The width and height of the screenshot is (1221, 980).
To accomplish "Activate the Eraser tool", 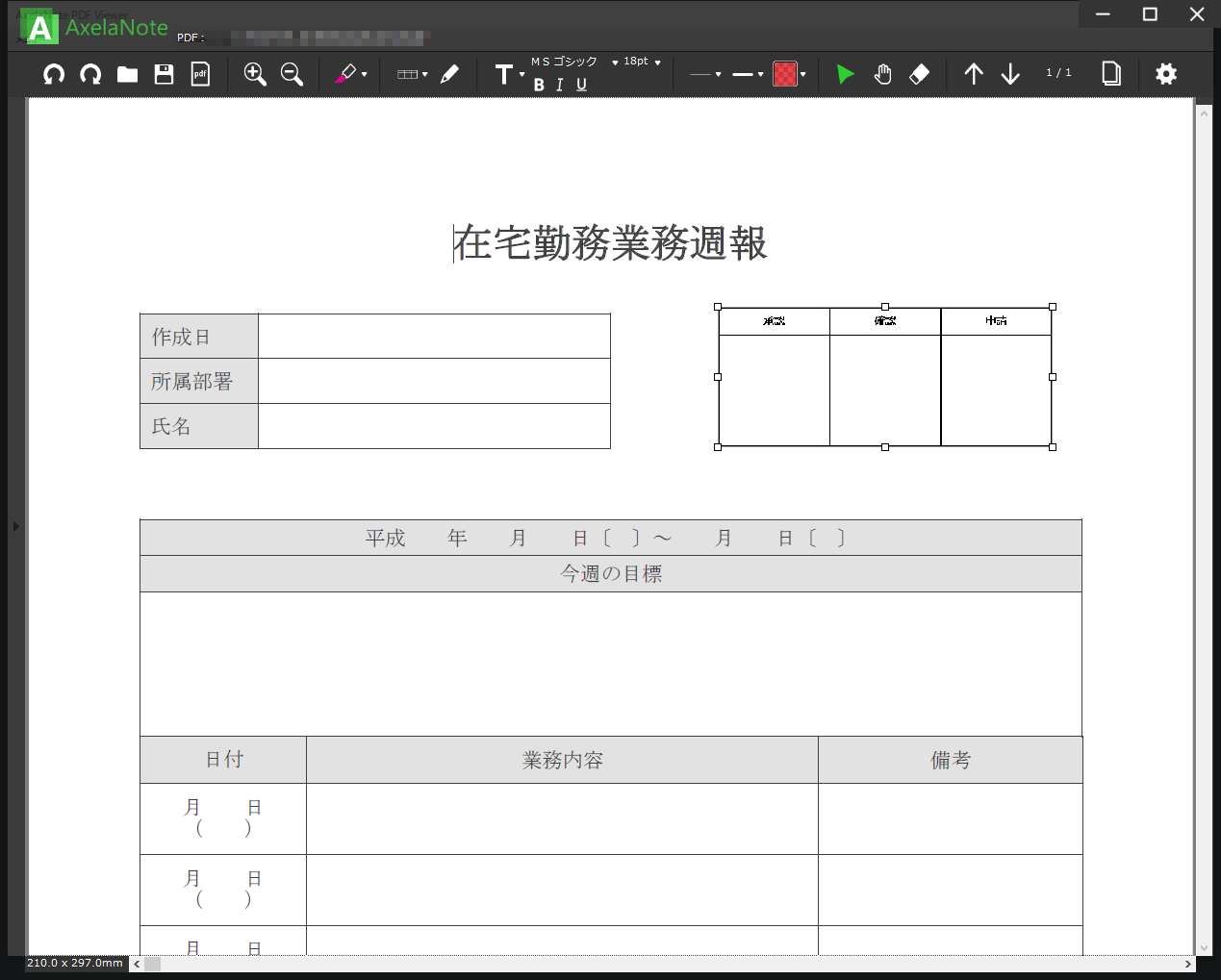I will click(x=919, y=73).
